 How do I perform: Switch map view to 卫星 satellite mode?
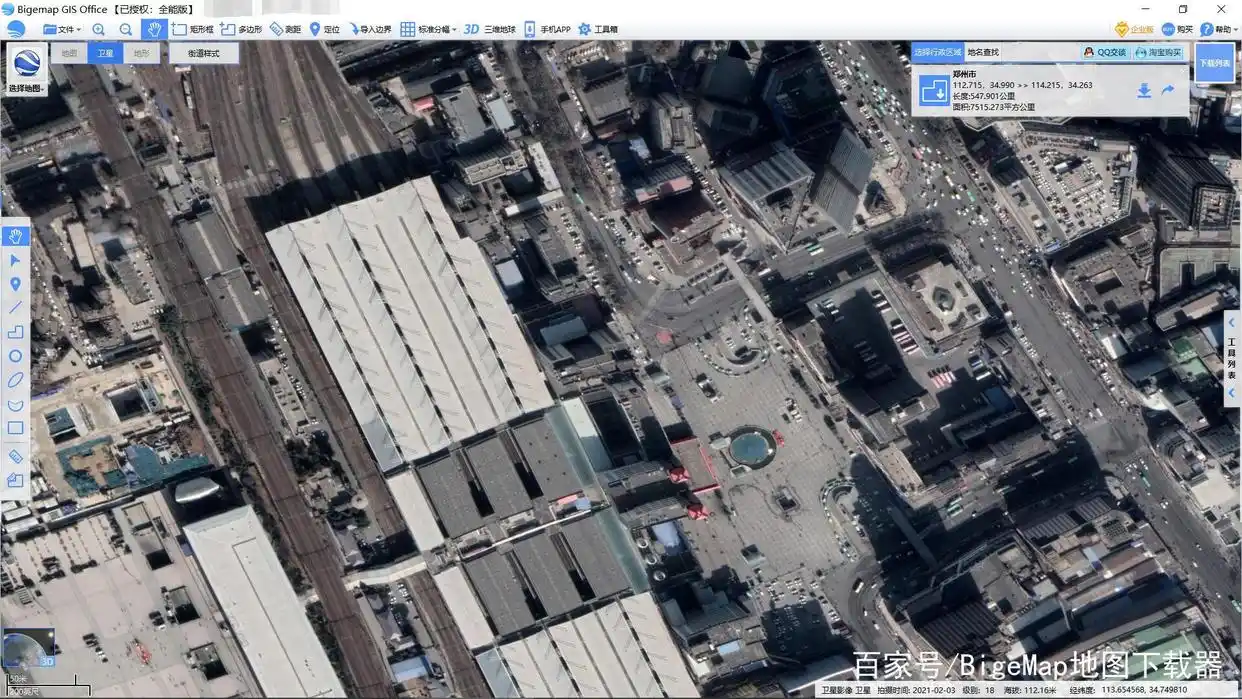tap(105, 53)
